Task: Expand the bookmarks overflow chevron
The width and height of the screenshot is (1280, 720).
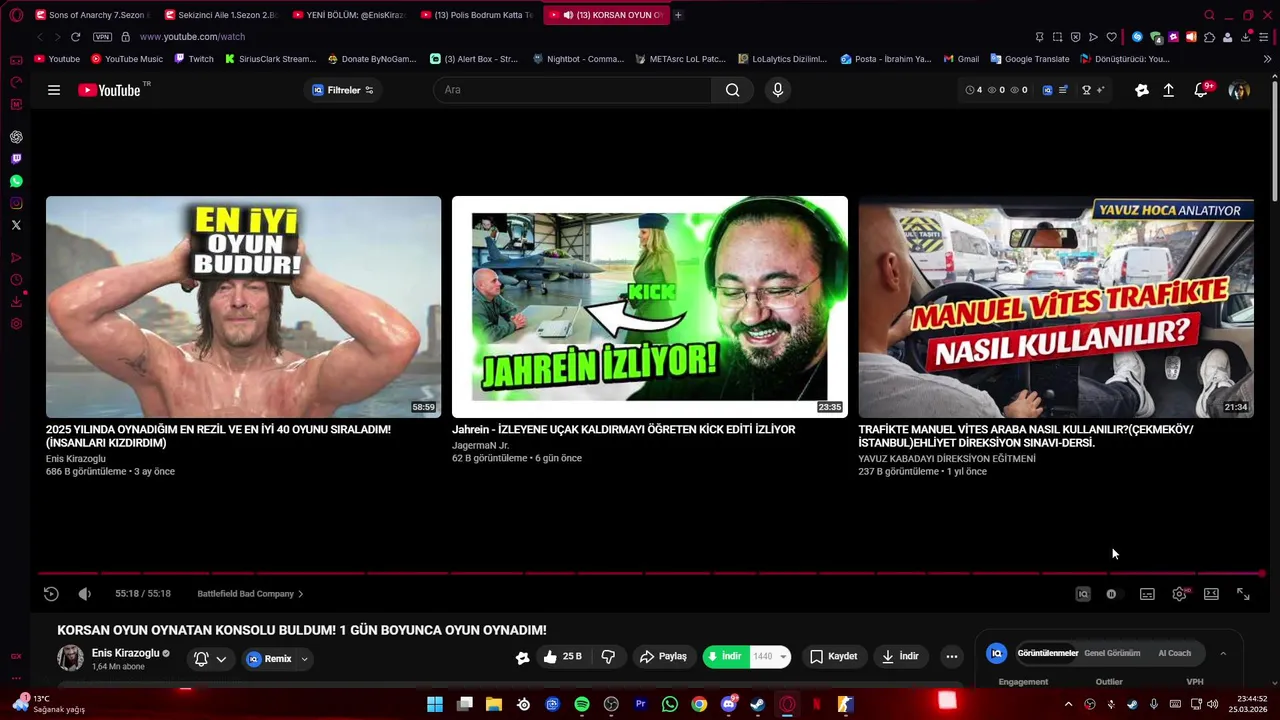Action: point(1267,59)
